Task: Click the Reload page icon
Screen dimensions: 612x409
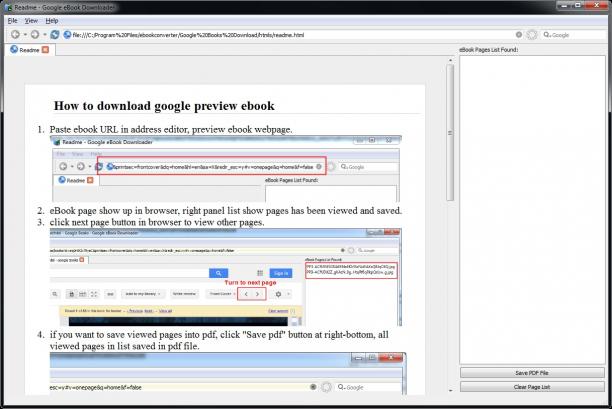Action: click(x=55, y=35)
